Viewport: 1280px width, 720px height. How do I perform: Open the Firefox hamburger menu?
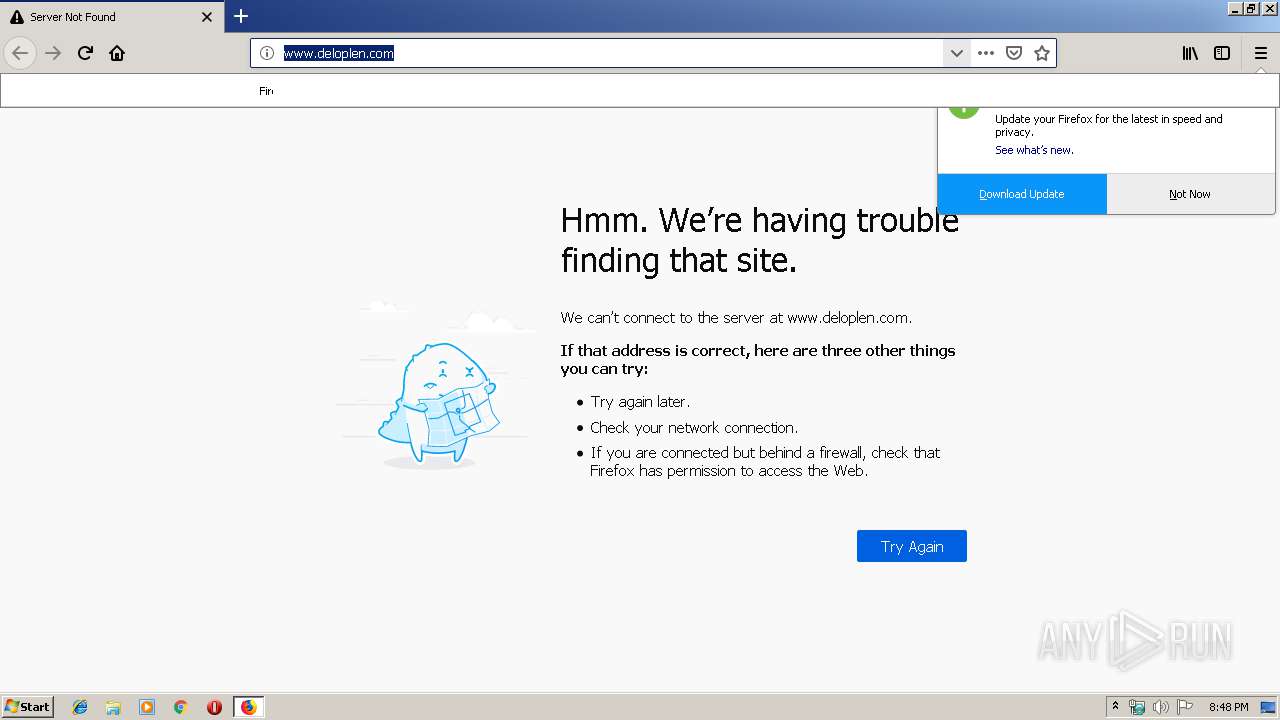(1261, 53)
